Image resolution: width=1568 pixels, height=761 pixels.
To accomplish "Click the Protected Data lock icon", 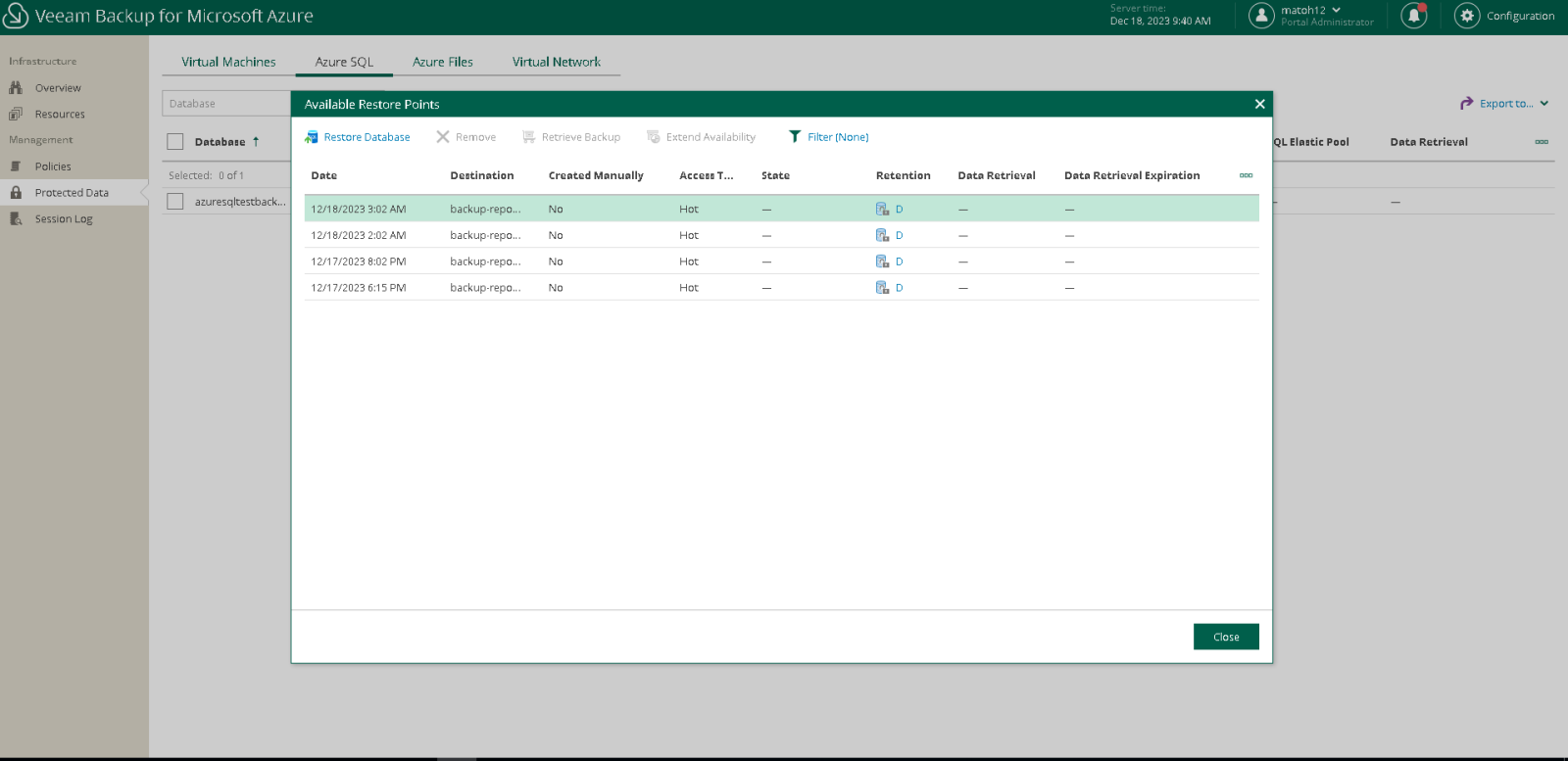I will (x=16, y=193).
